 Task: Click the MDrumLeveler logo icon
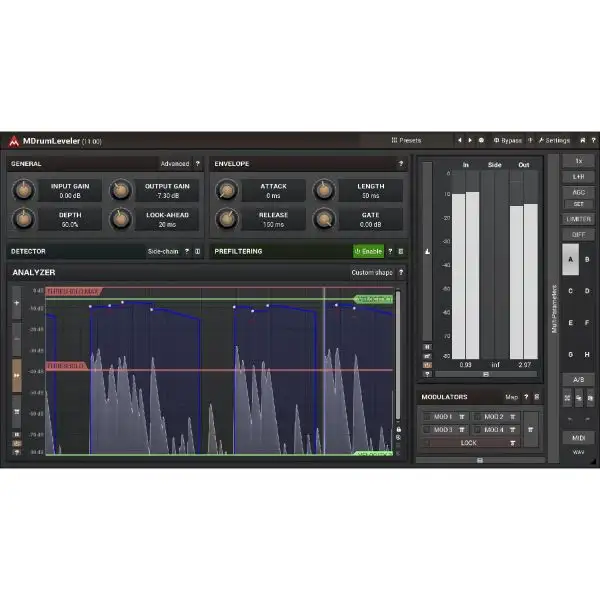(x=13, y=141)
